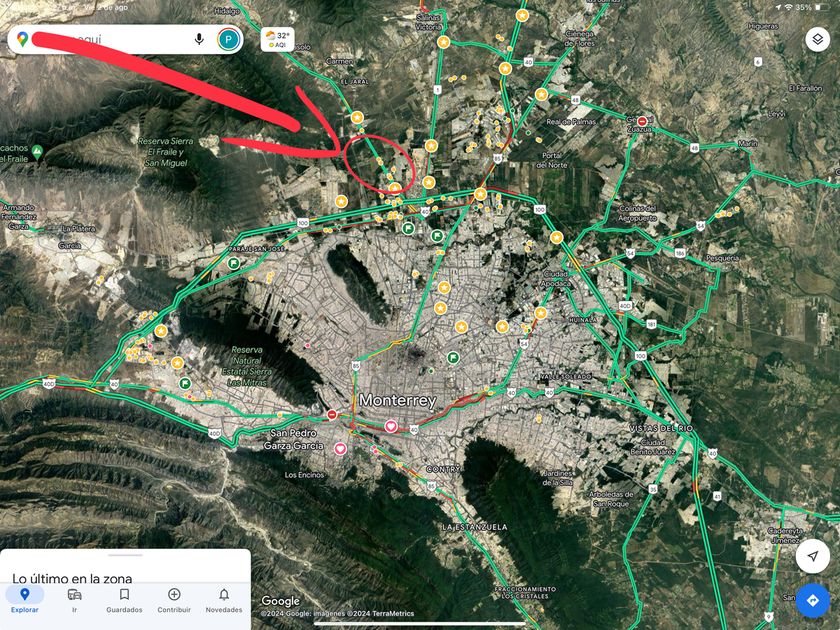The image size is (840, 630).
Task: Switch to the Ir tab
Action: (74, 600)
